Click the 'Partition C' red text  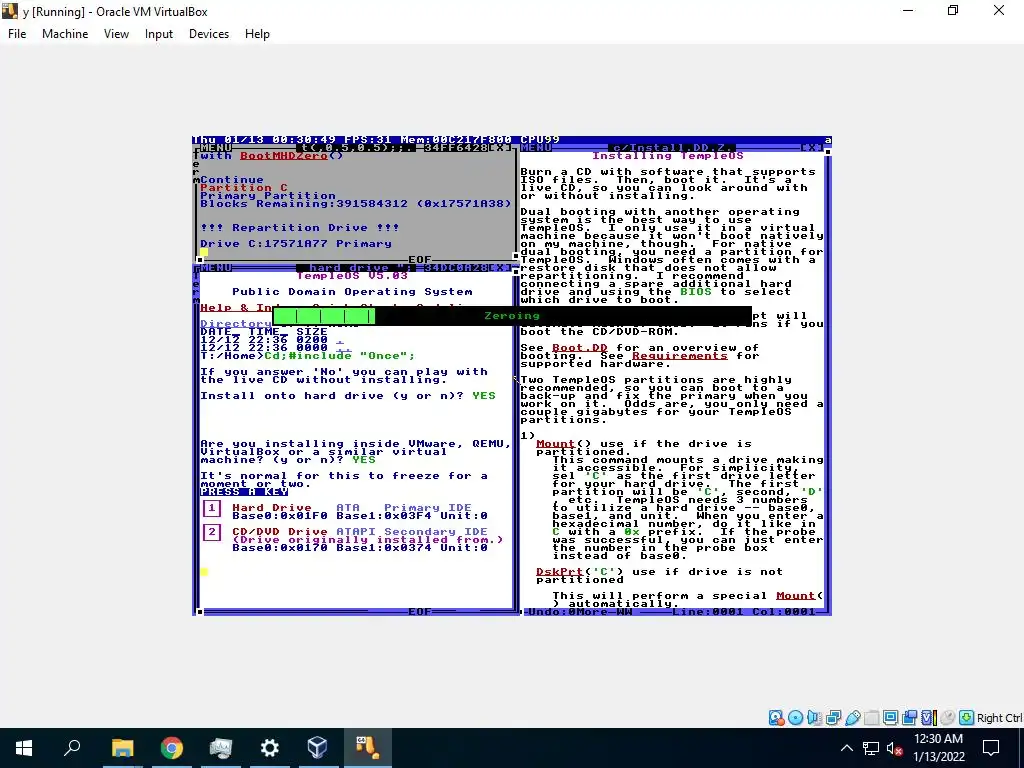[244, 187]
